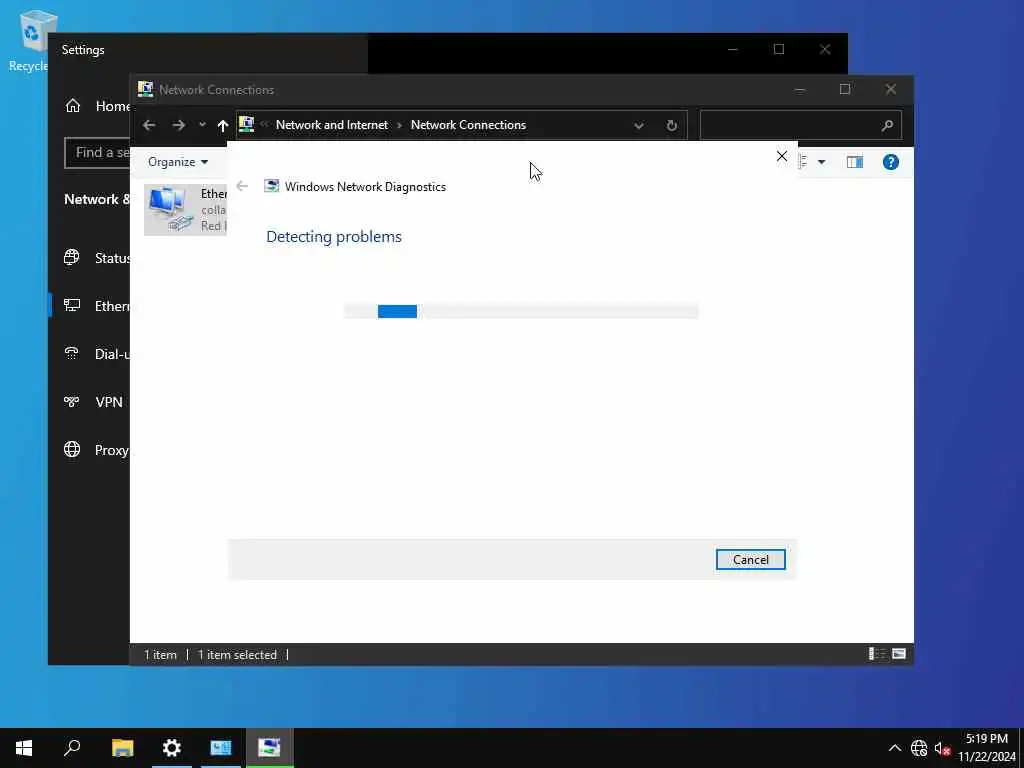1024x768 pixels.
Task: Switch to details view in status bar
Action: click(877, 654)
